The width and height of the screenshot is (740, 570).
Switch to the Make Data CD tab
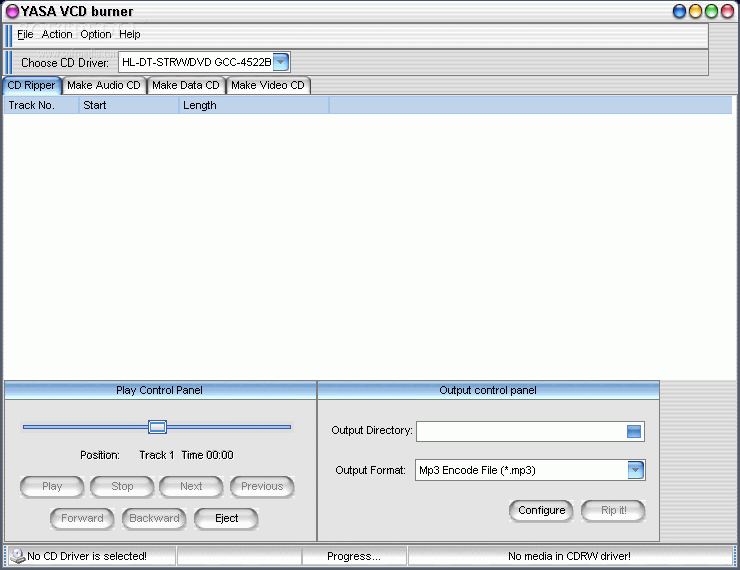pyautogui.click(x=185, y=85)
